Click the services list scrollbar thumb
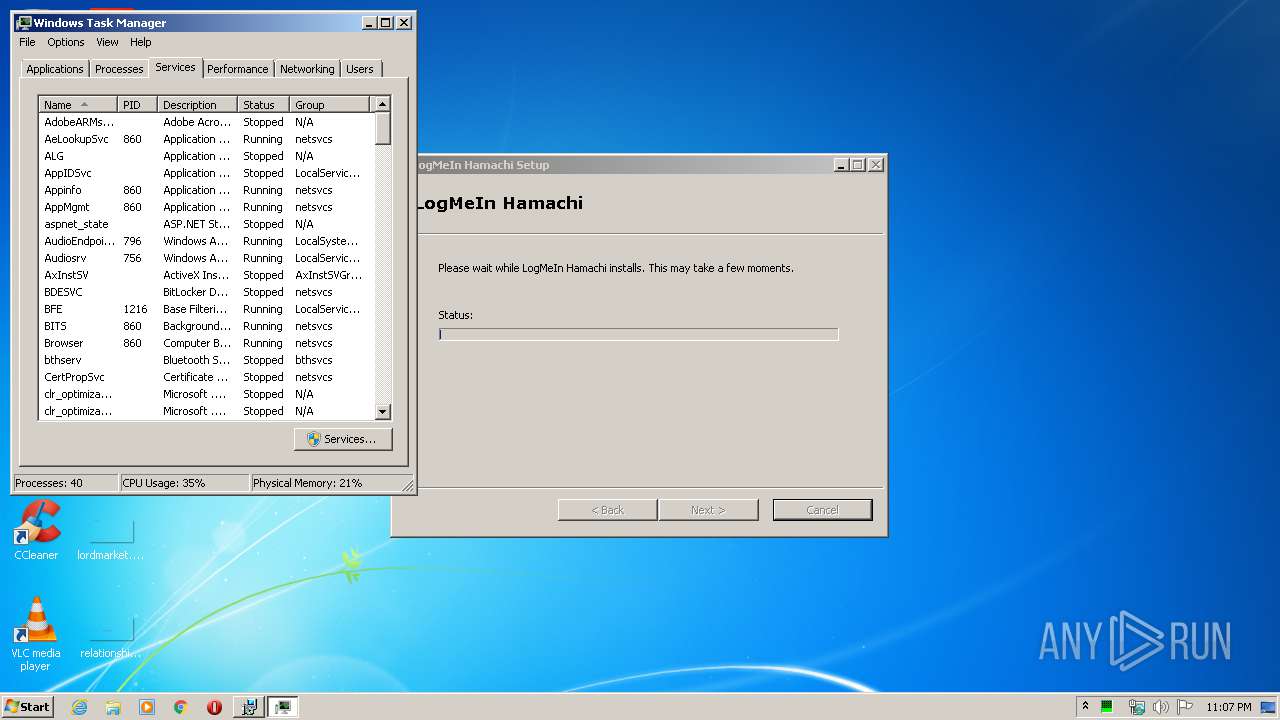1280x720 pixels. coord(382,128)
